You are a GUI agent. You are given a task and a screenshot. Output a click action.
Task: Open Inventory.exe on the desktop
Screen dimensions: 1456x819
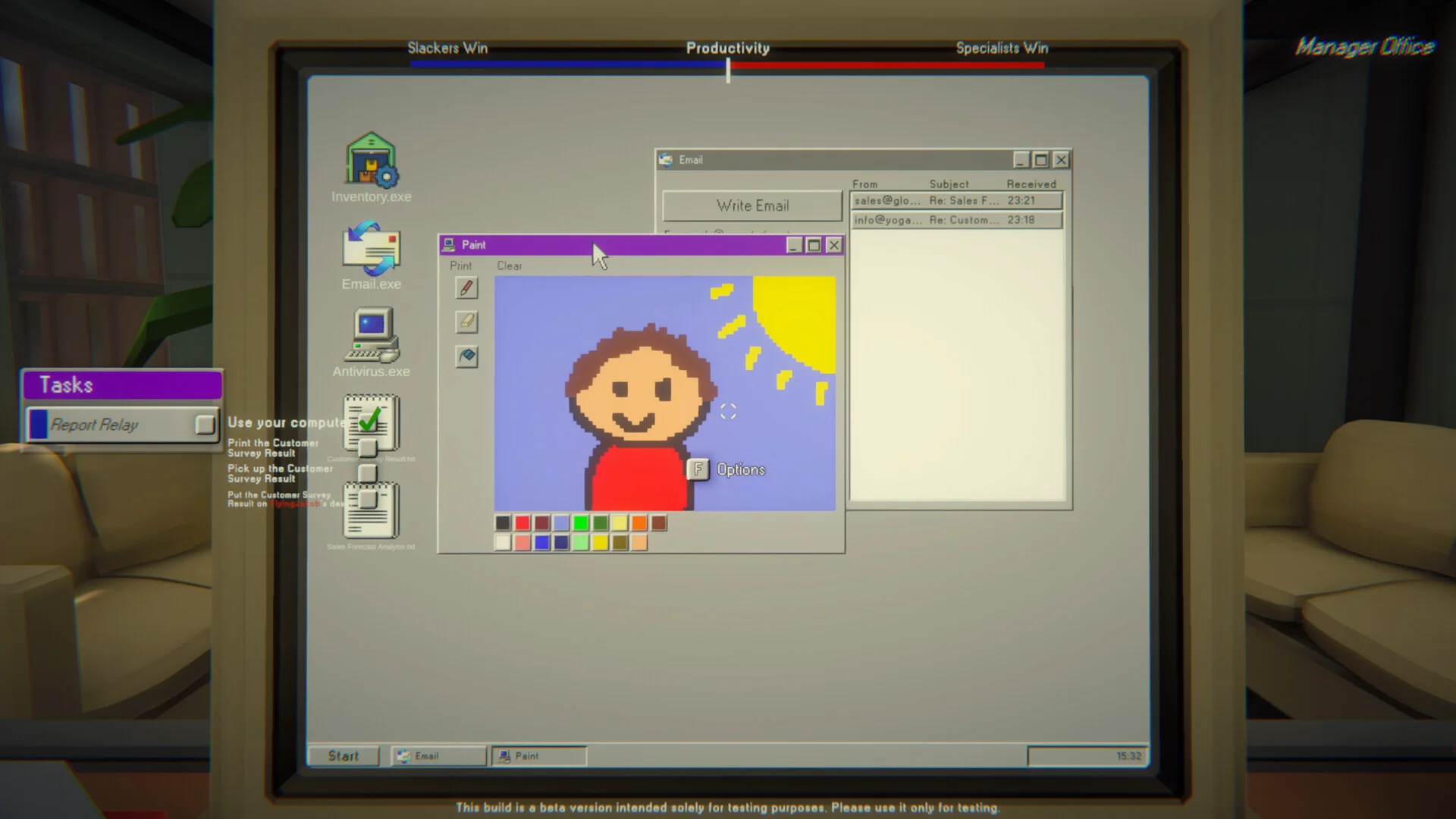tap(371, 159)
